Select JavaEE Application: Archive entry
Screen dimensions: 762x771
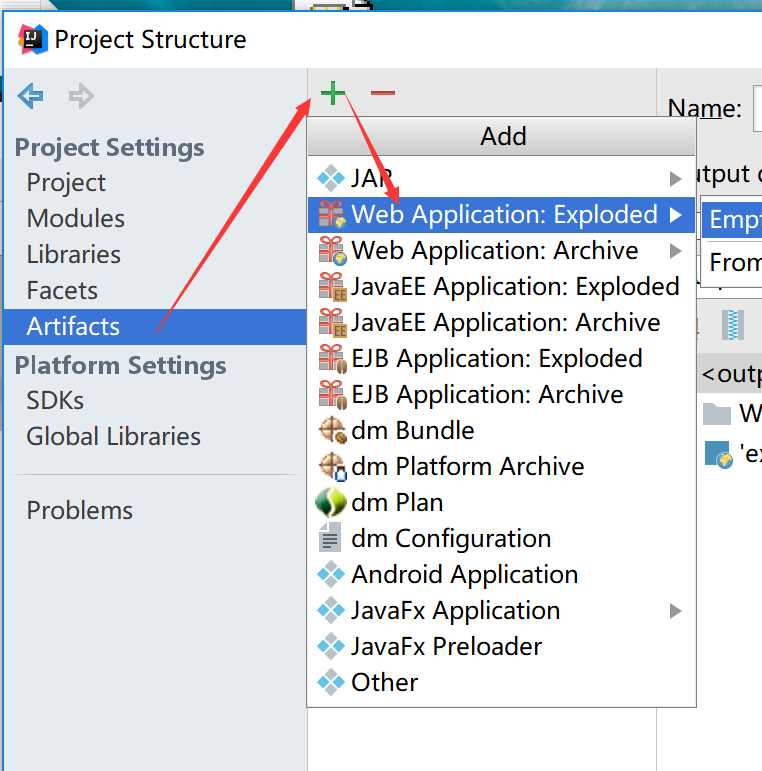tap(501, 323)
